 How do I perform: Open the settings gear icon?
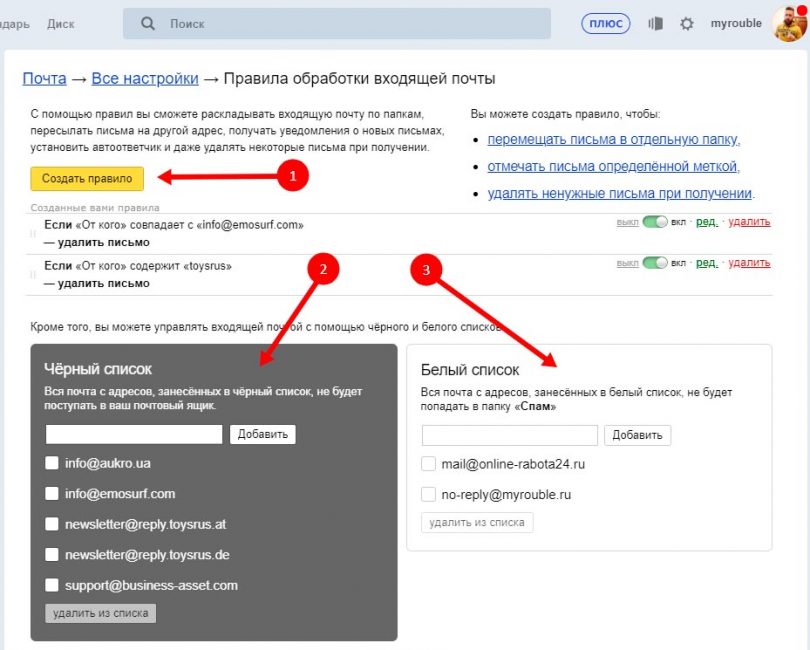687,23
